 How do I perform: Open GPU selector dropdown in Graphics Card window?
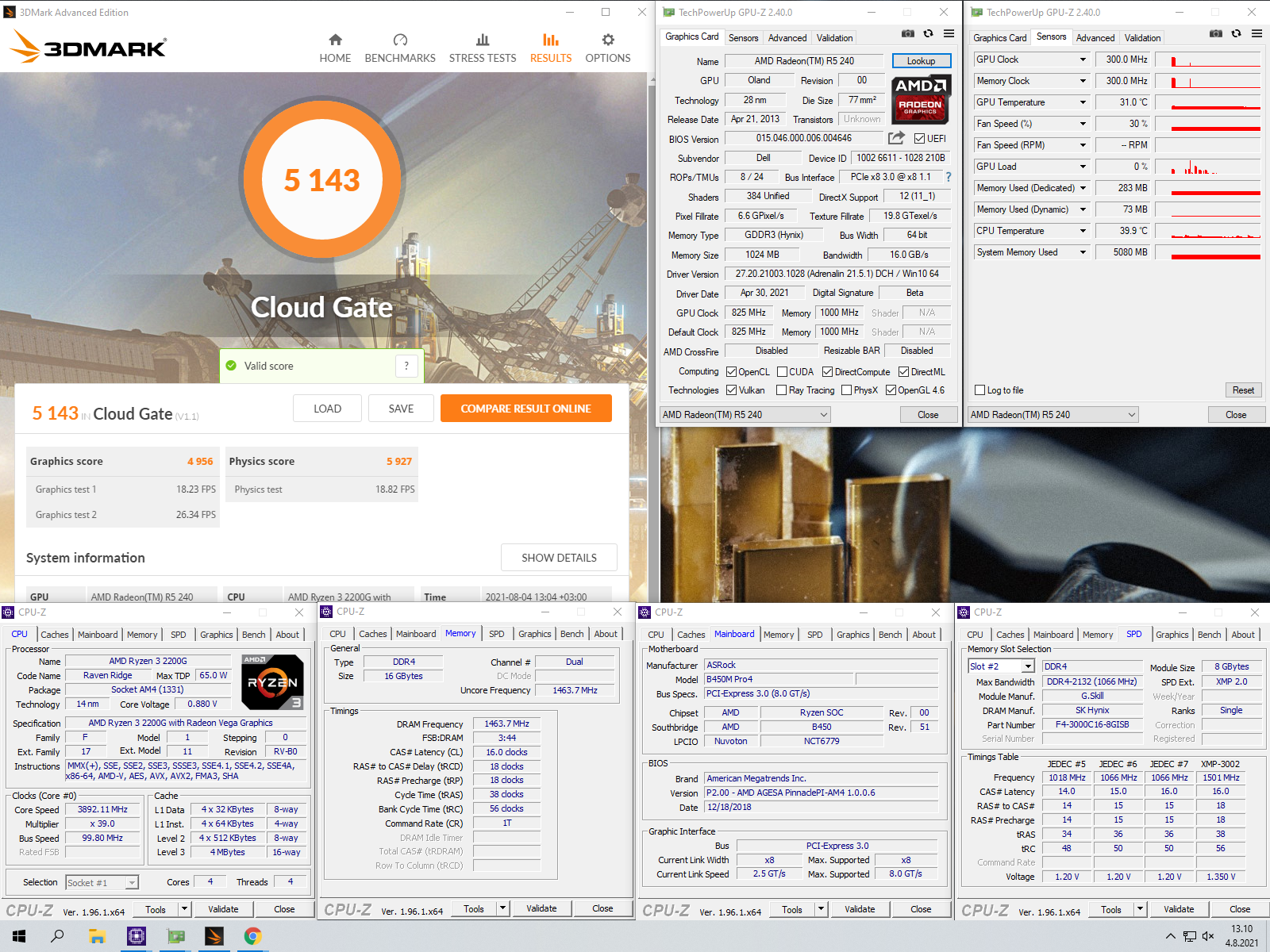tap(745, 415)
